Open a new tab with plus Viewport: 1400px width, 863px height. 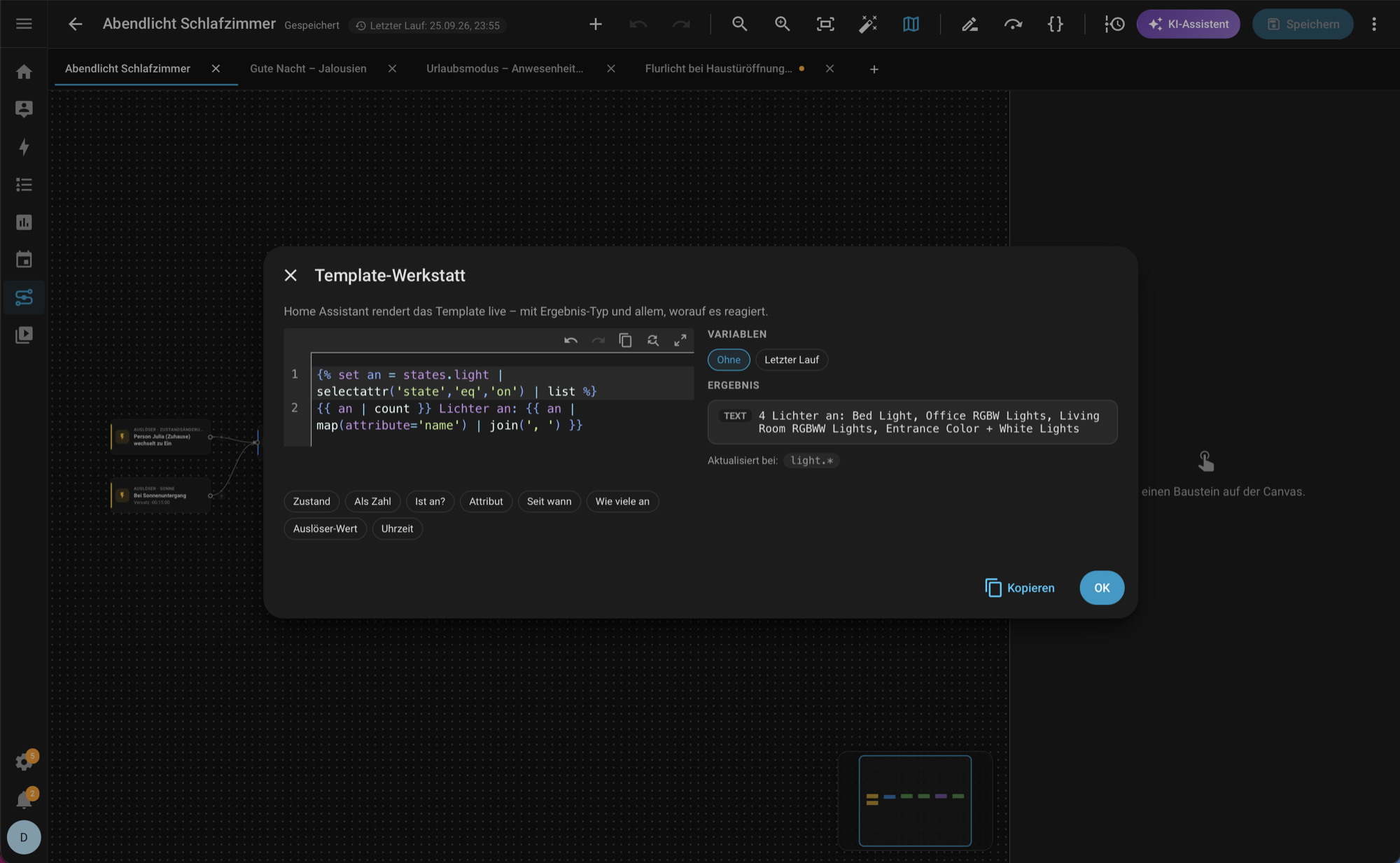[x=874, y=69]
